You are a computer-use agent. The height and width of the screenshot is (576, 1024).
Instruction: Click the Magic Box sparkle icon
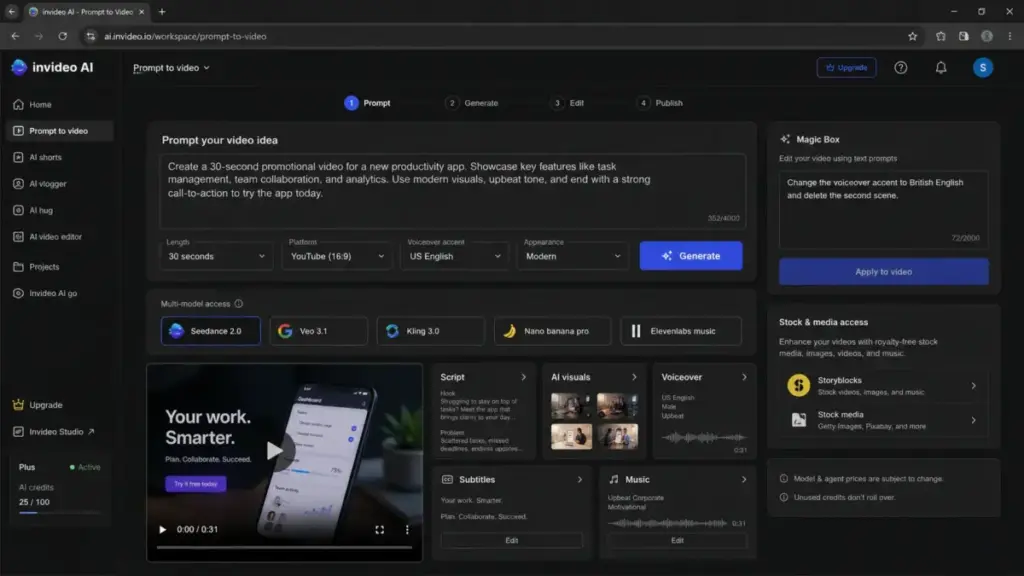(x=785, y=139)
